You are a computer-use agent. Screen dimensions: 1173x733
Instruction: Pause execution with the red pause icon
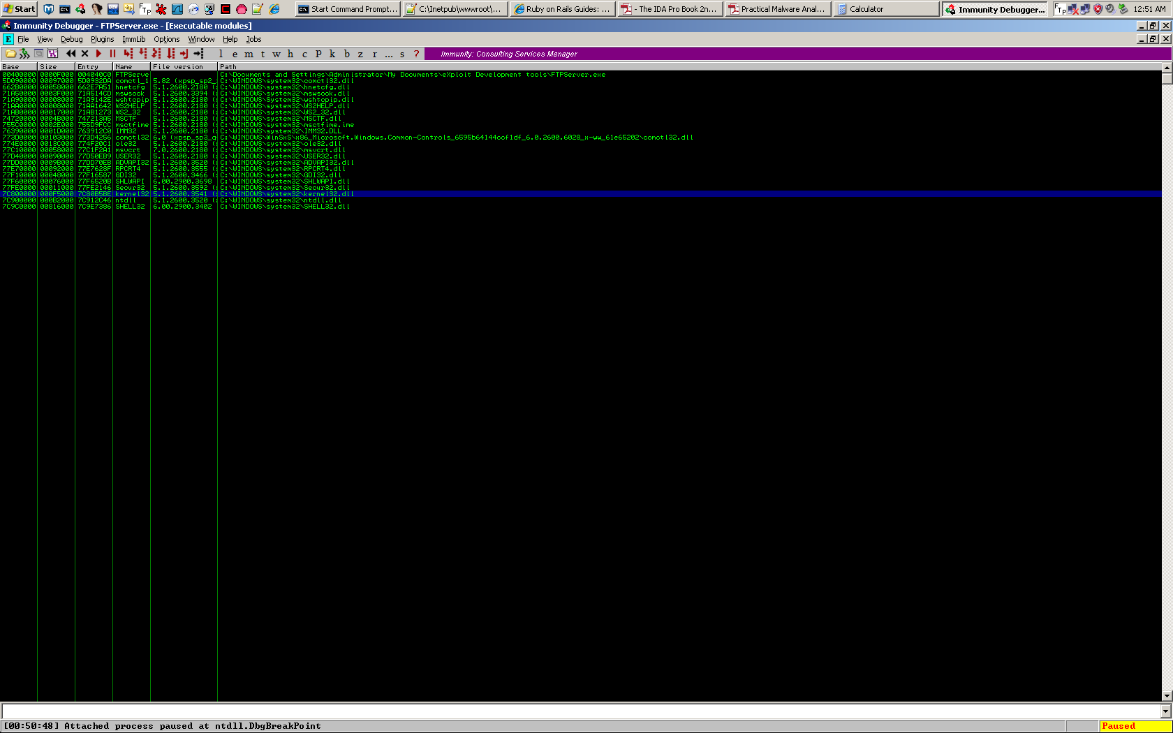click(x=113, y=53)
